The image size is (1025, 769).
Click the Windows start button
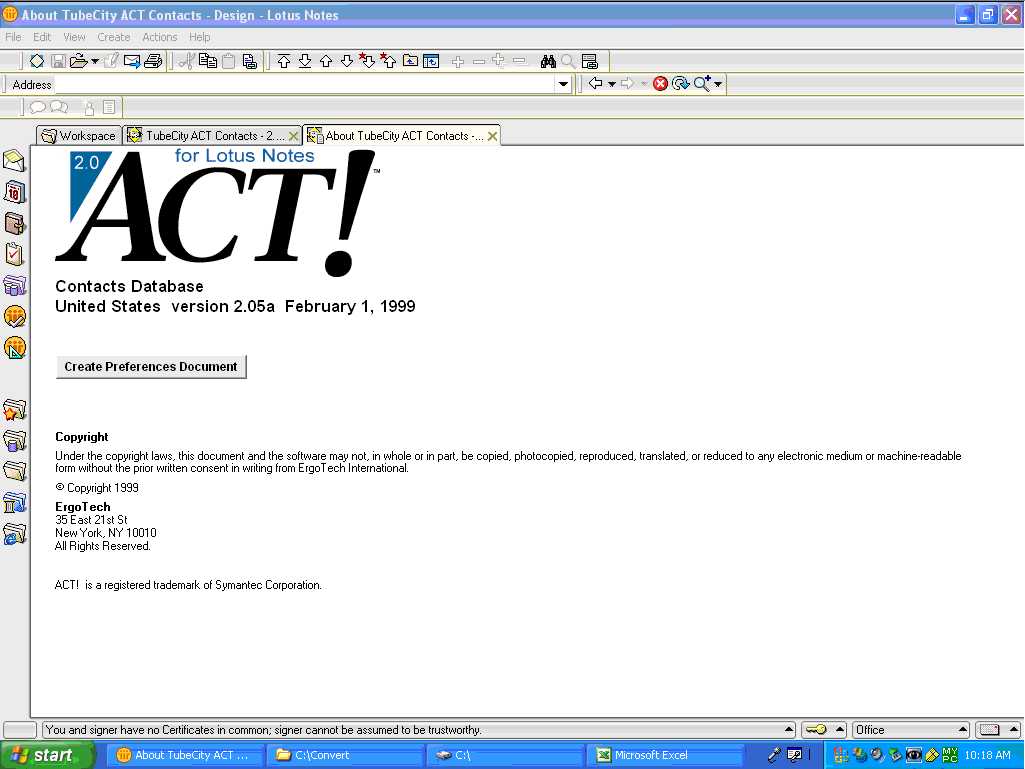(46, 755)
